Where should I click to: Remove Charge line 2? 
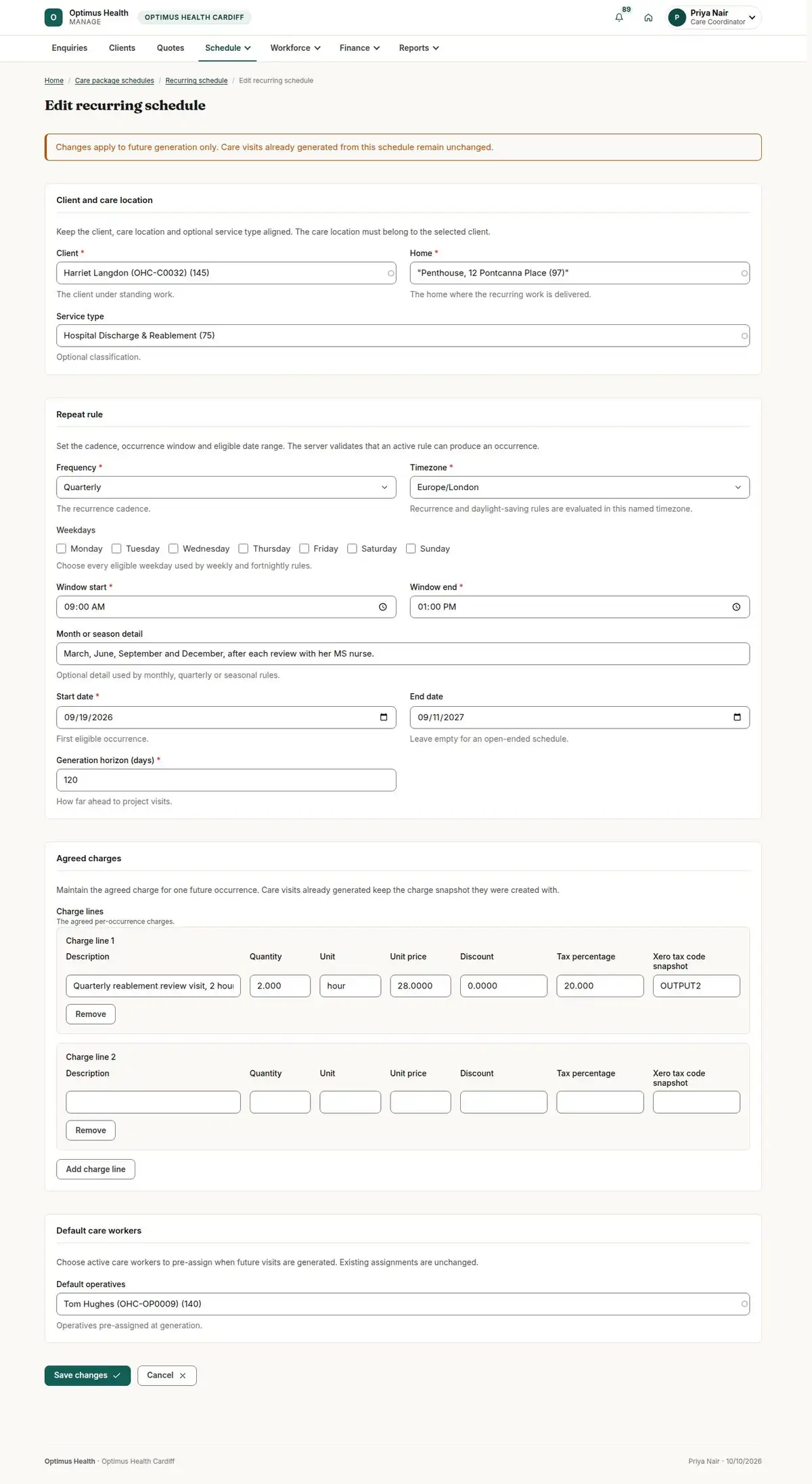click(x=91, y=1131)
